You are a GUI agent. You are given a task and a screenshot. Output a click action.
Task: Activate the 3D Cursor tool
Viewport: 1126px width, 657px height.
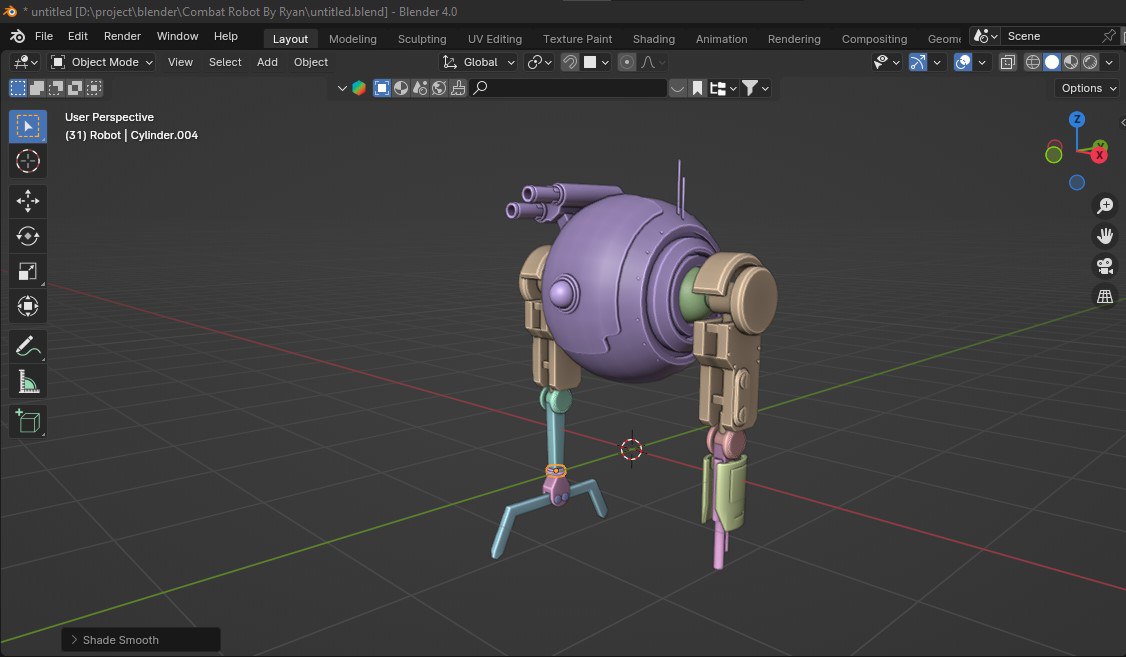click(28, 162)
